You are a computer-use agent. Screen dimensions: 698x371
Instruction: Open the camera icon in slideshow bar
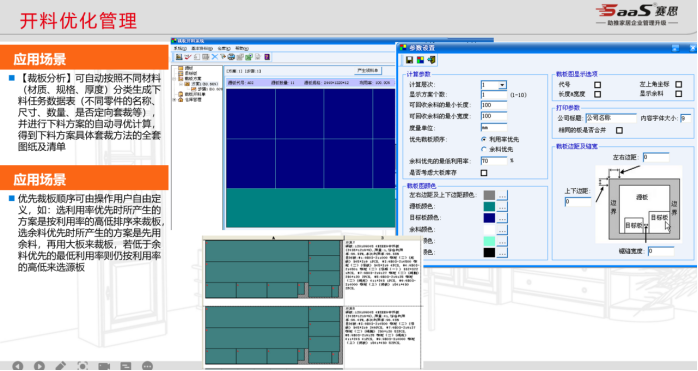pos(104,366)
